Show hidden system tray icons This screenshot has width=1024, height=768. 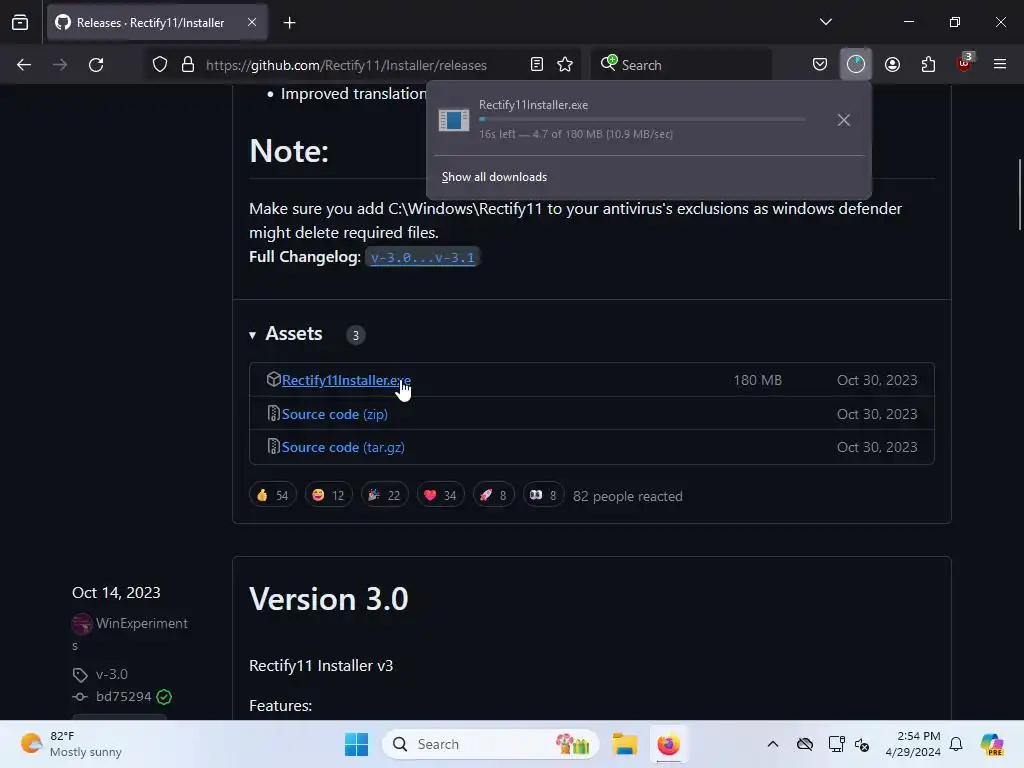(x=773, y=744)
